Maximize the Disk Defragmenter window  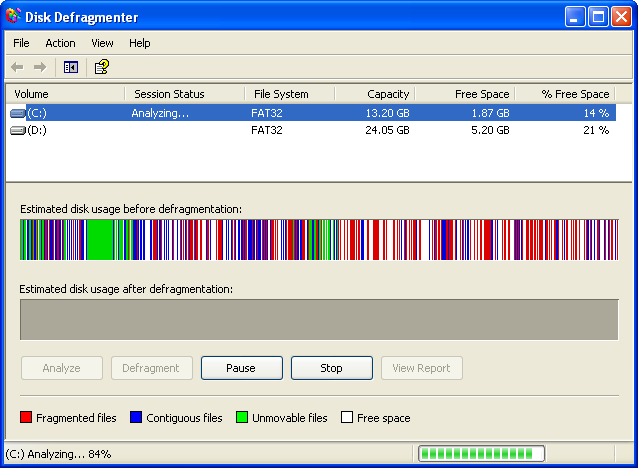(598, 17)
